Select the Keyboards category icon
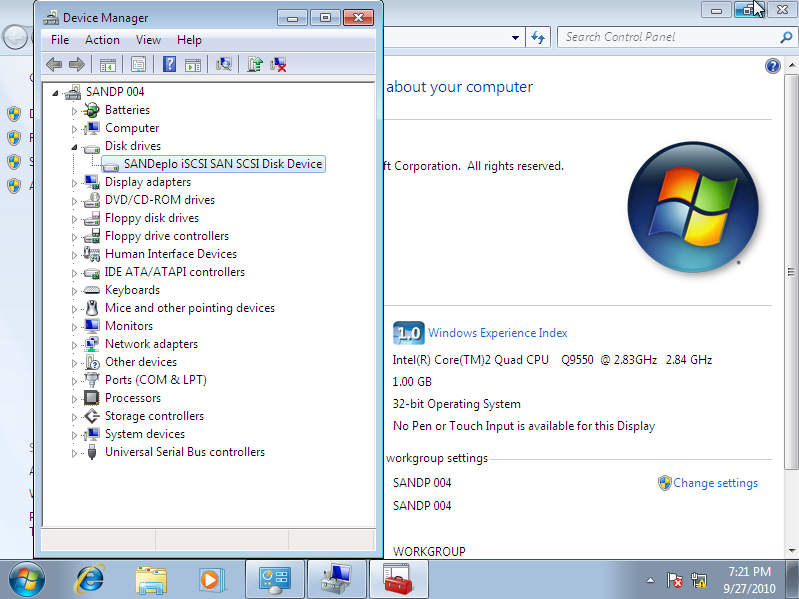This screenshot has width=799, height=599. pyautogui.click(x=92, y=290)
